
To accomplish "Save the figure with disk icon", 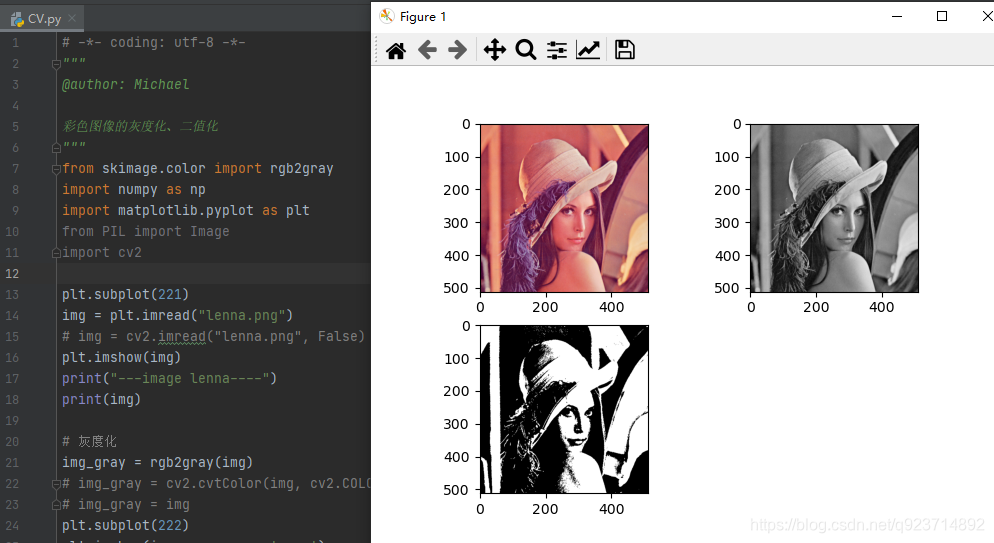I will click(x=624, y=50).
